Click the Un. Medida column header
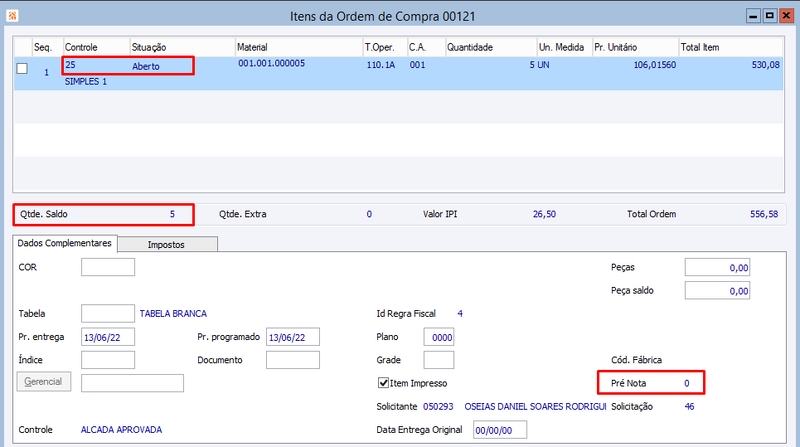The width and height of the screenshot is (800, 447). coord(564,47)
